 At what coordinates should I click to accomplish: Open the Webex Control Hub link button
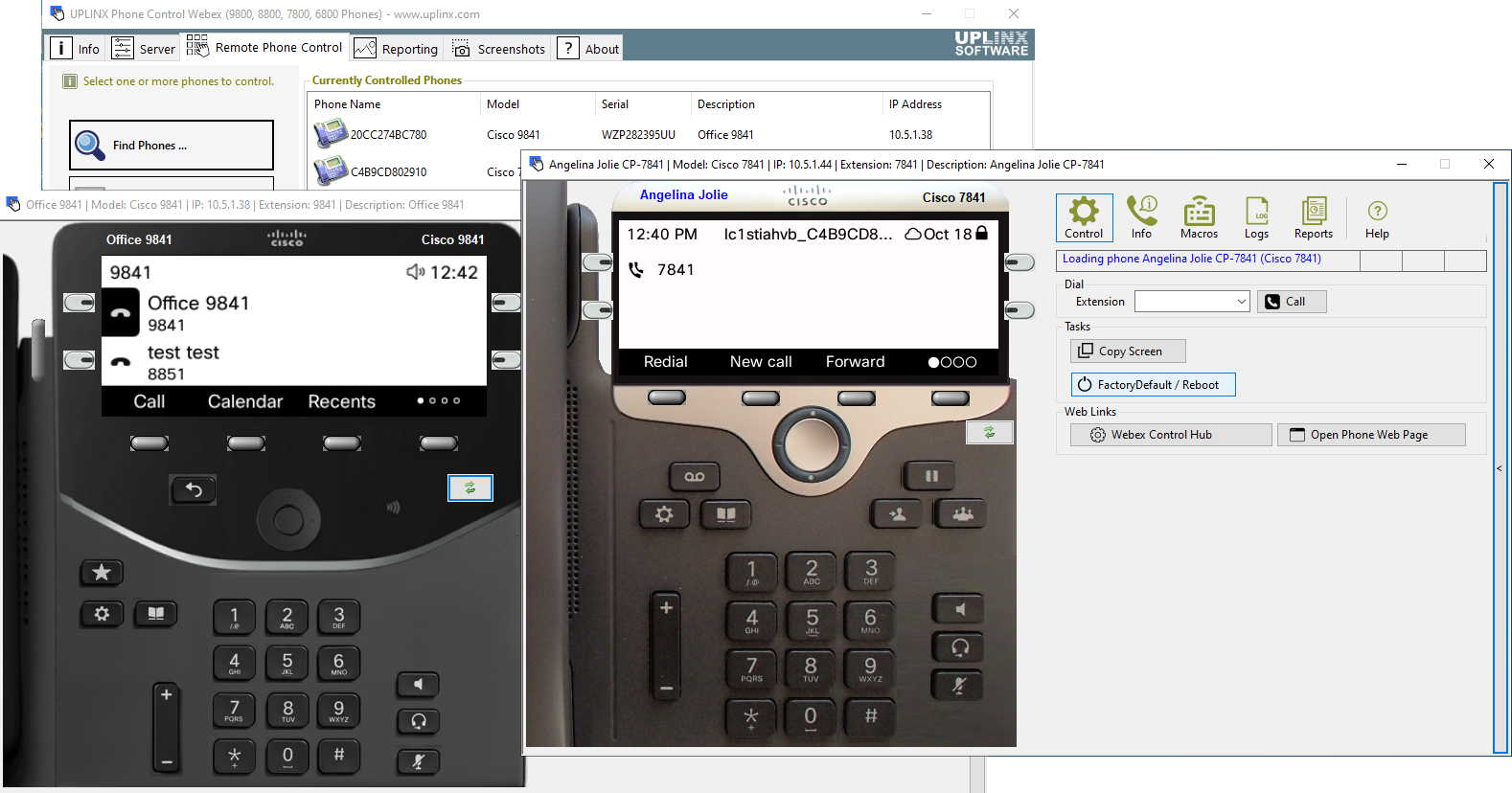[x=1171, y=435]
